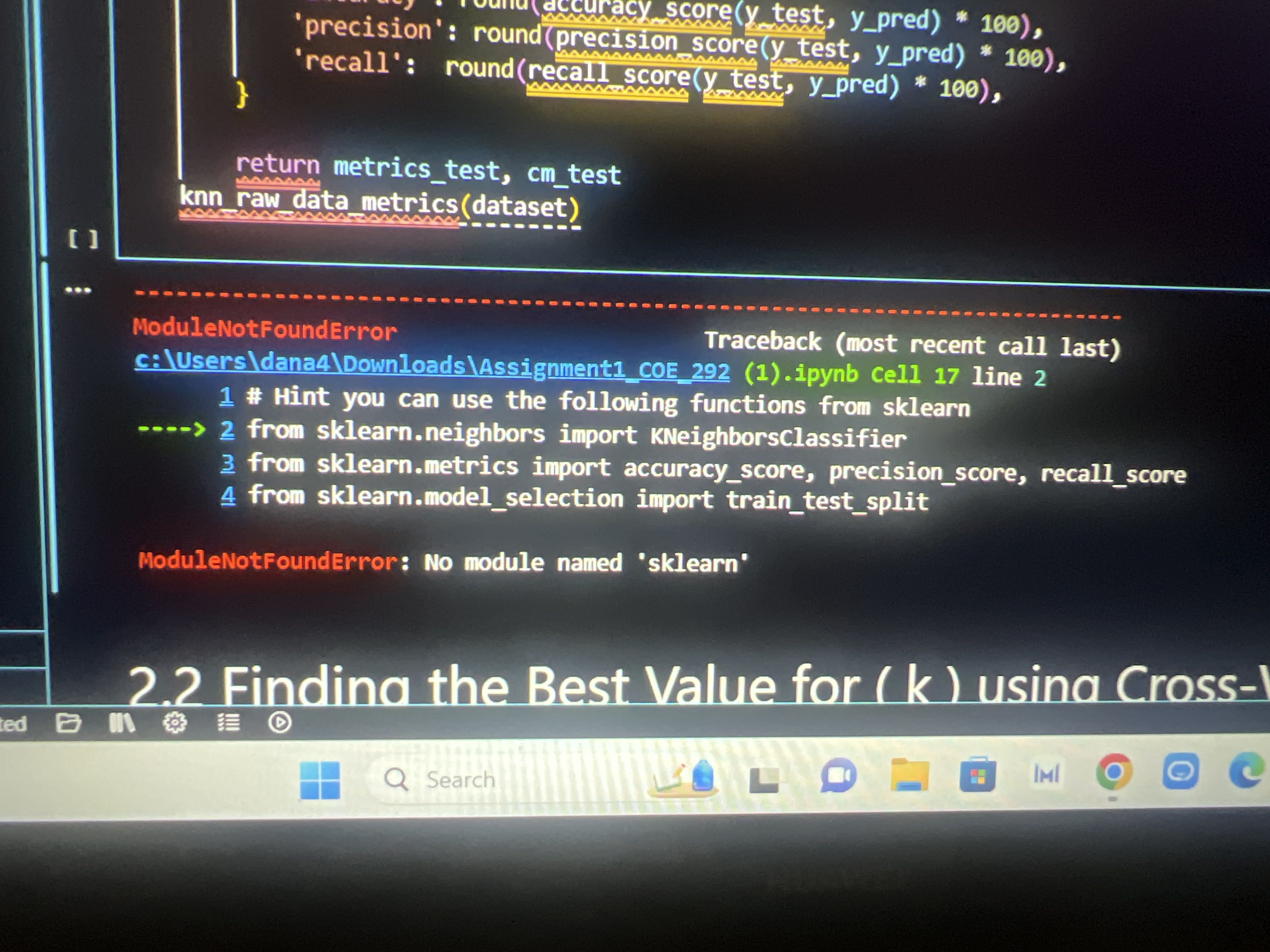Click the empty cell execution count brackets
Viewport: 1270px width, 952px height.
(x=83, y=239)
